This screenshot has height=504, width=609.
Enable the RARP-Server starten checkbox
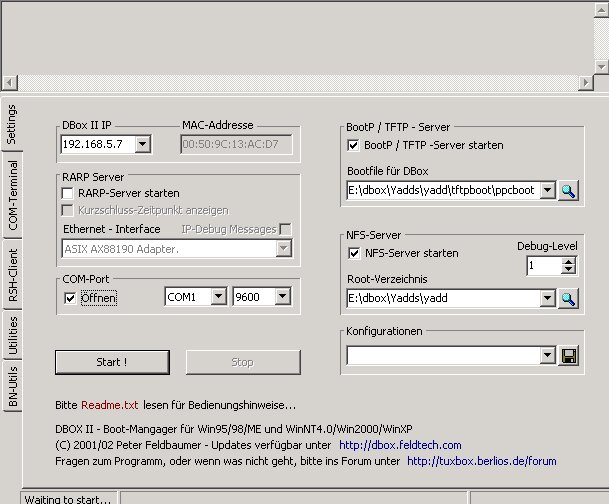[68, 193]
